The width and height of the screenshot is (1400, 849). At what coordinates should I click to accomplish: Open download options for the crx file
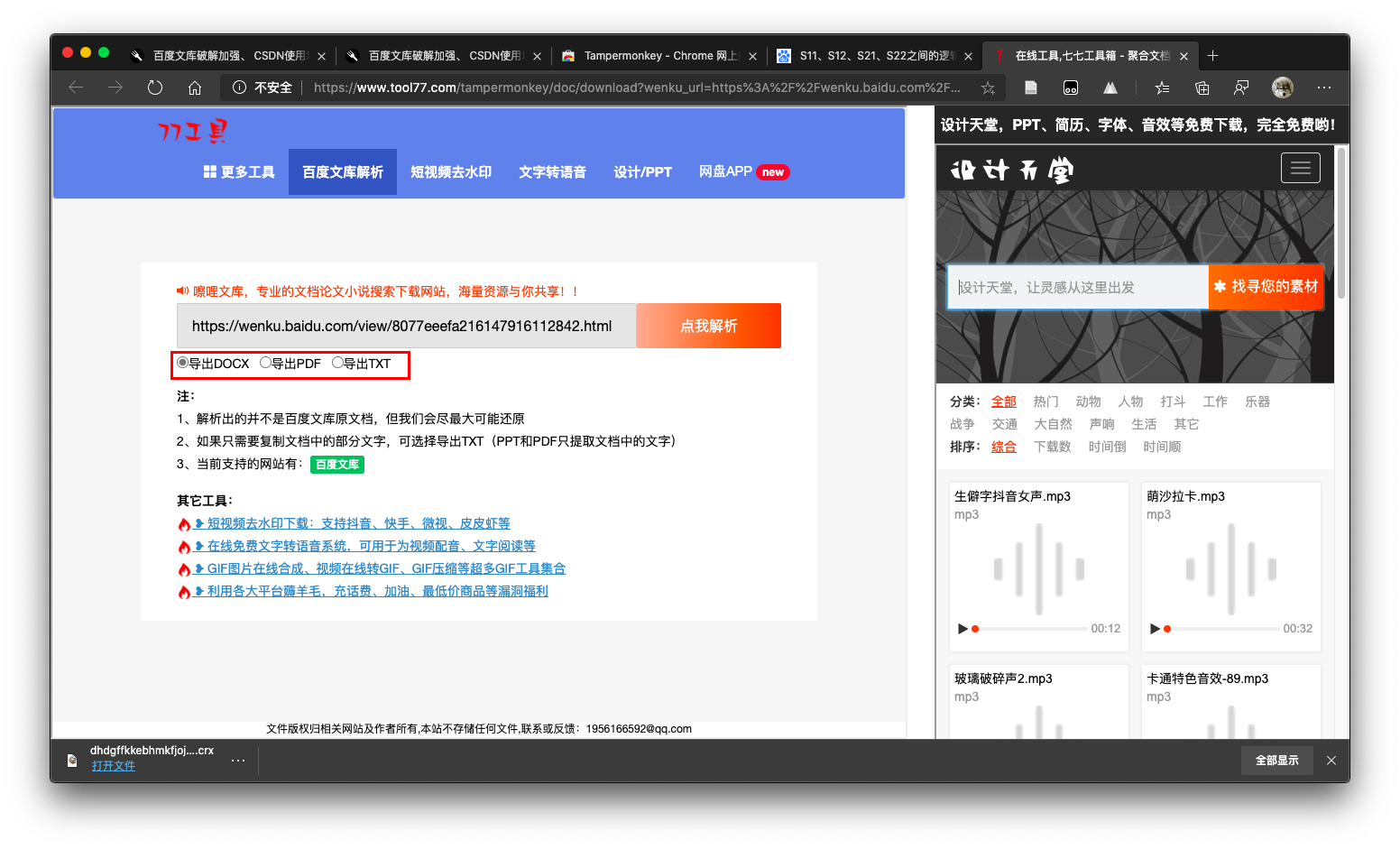tap(238, 761)
